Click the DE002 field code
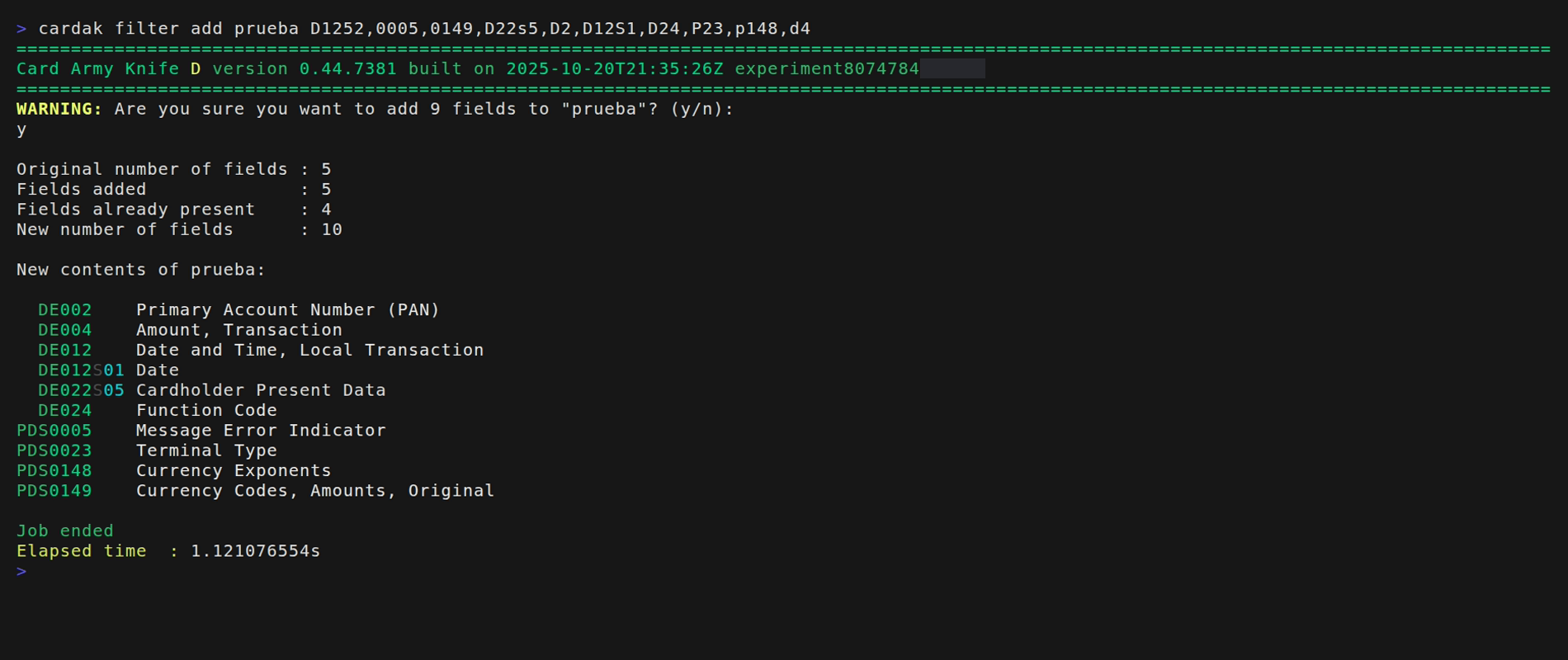This screenshot has width=1568, height=660. (x=64, y=310)
